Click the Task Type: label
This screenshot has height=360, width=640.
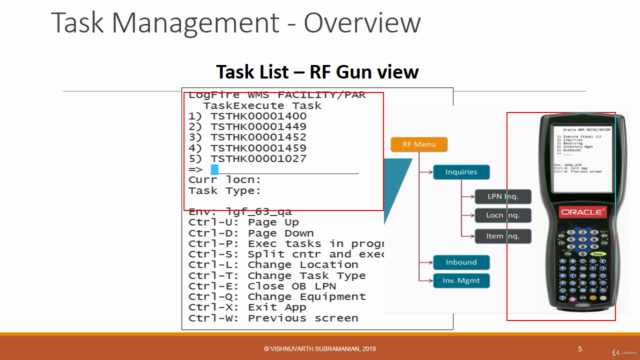224,191
